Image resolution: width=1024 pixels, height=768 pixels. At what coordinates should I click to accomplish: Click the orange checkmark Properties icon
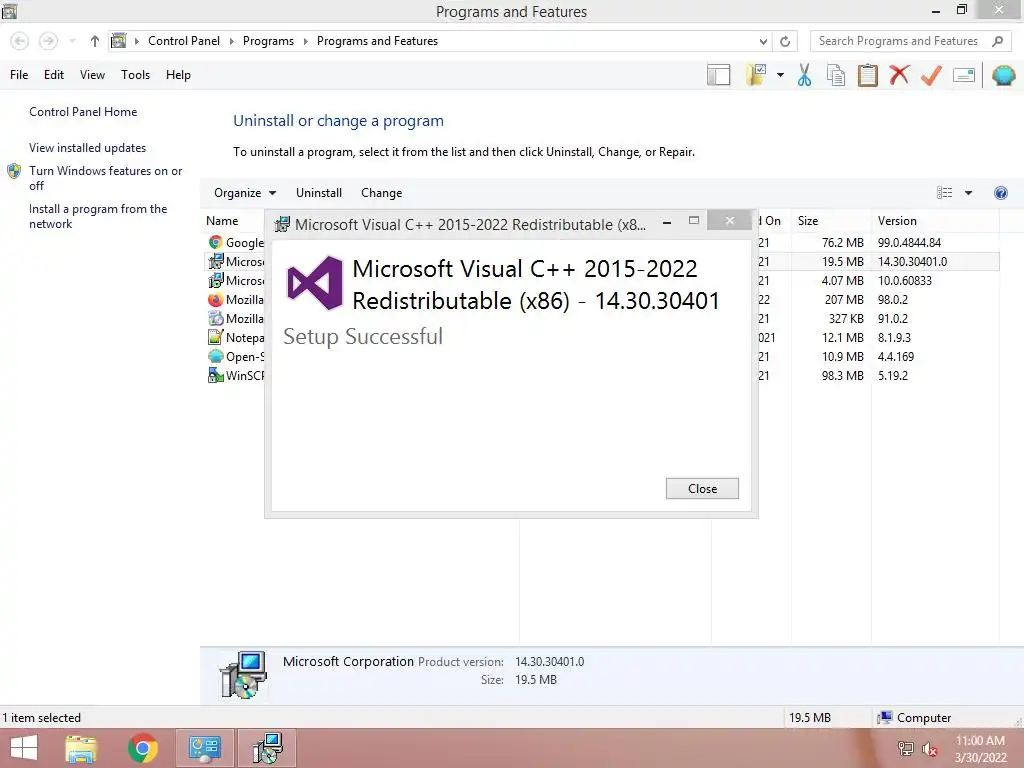point(931,75)
